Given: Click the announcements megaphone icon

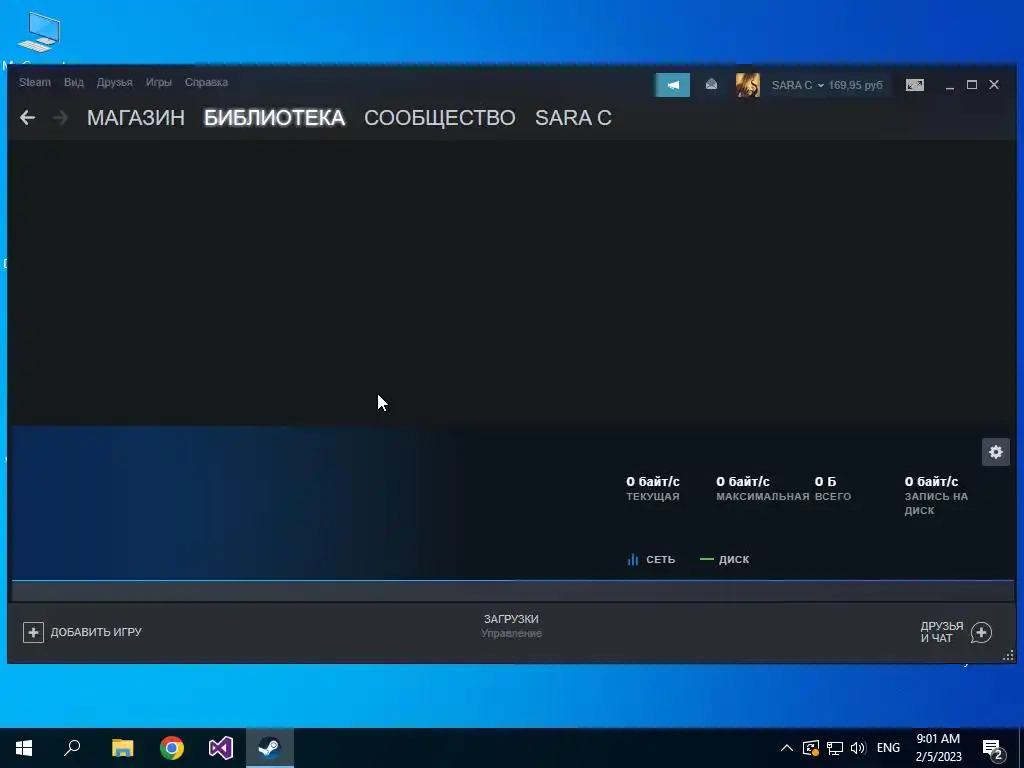Looking at the screenshot, I should (x=673, y=85).
